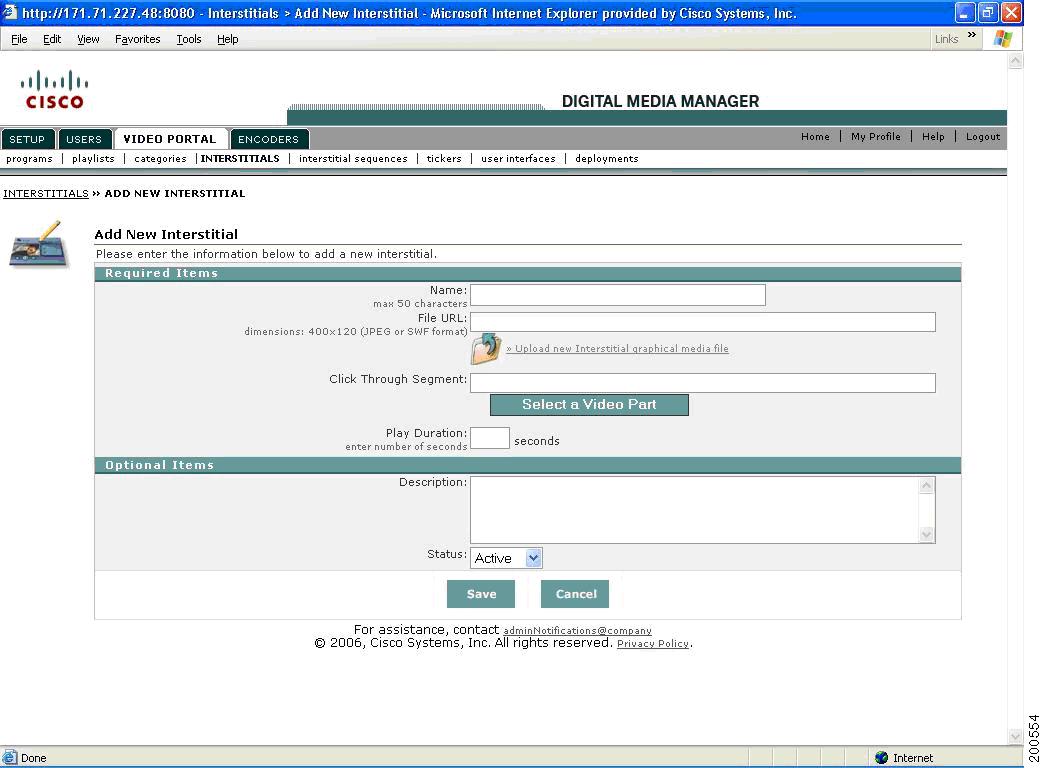This screenshot has height=768, width=1042.
Task: Click the DIGITAL MEDIA MANAGER heading
Action: click(661, 101)
